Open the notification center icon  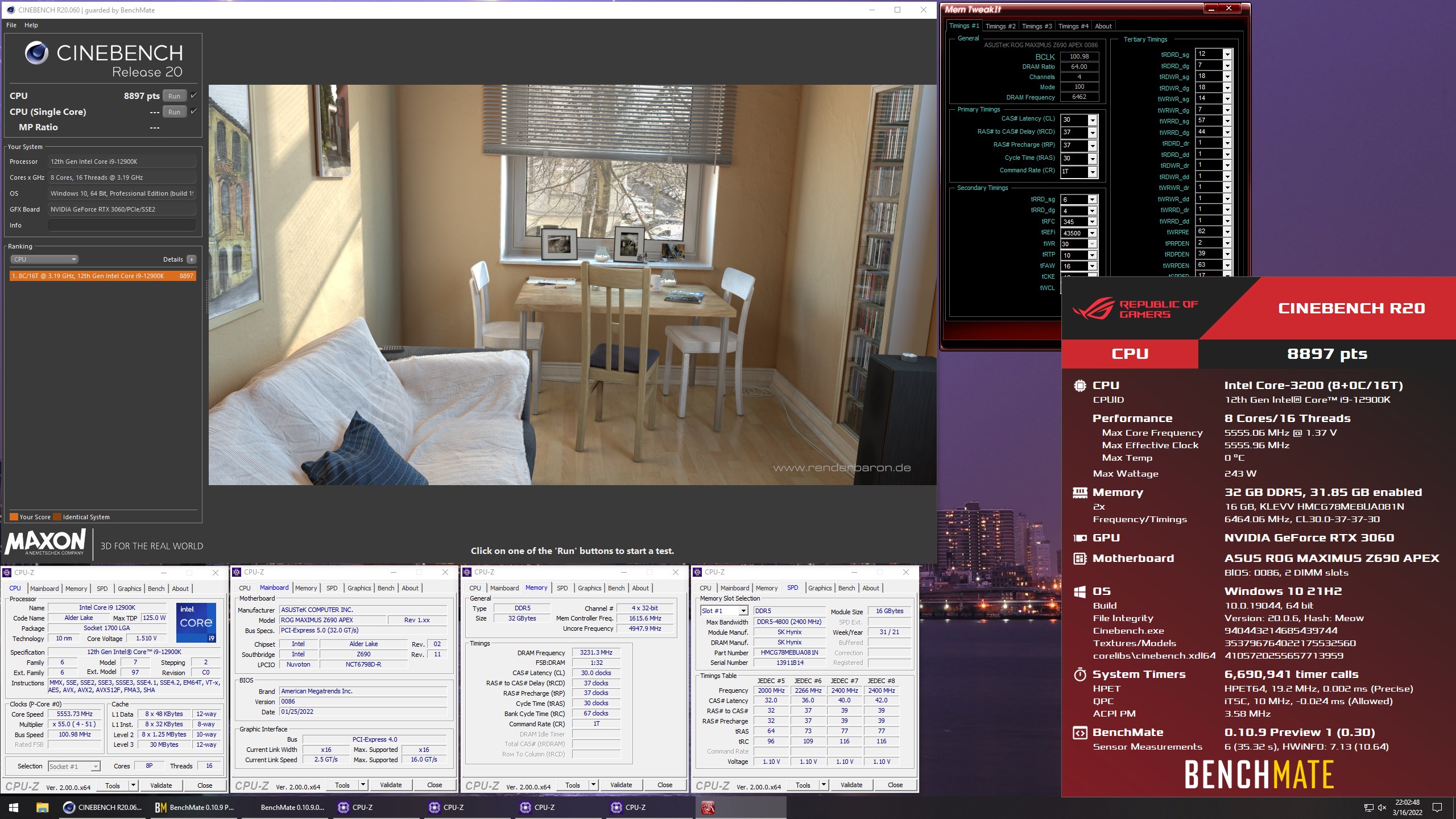point(1437,807)
